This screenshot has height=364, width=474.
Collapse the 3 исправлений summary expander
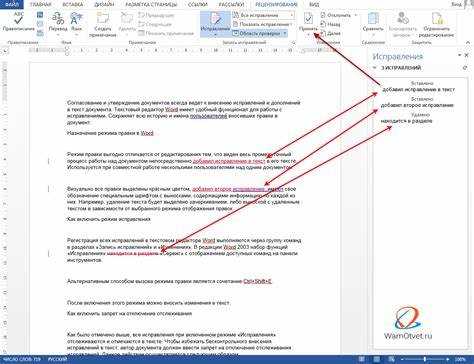point(375,68)
